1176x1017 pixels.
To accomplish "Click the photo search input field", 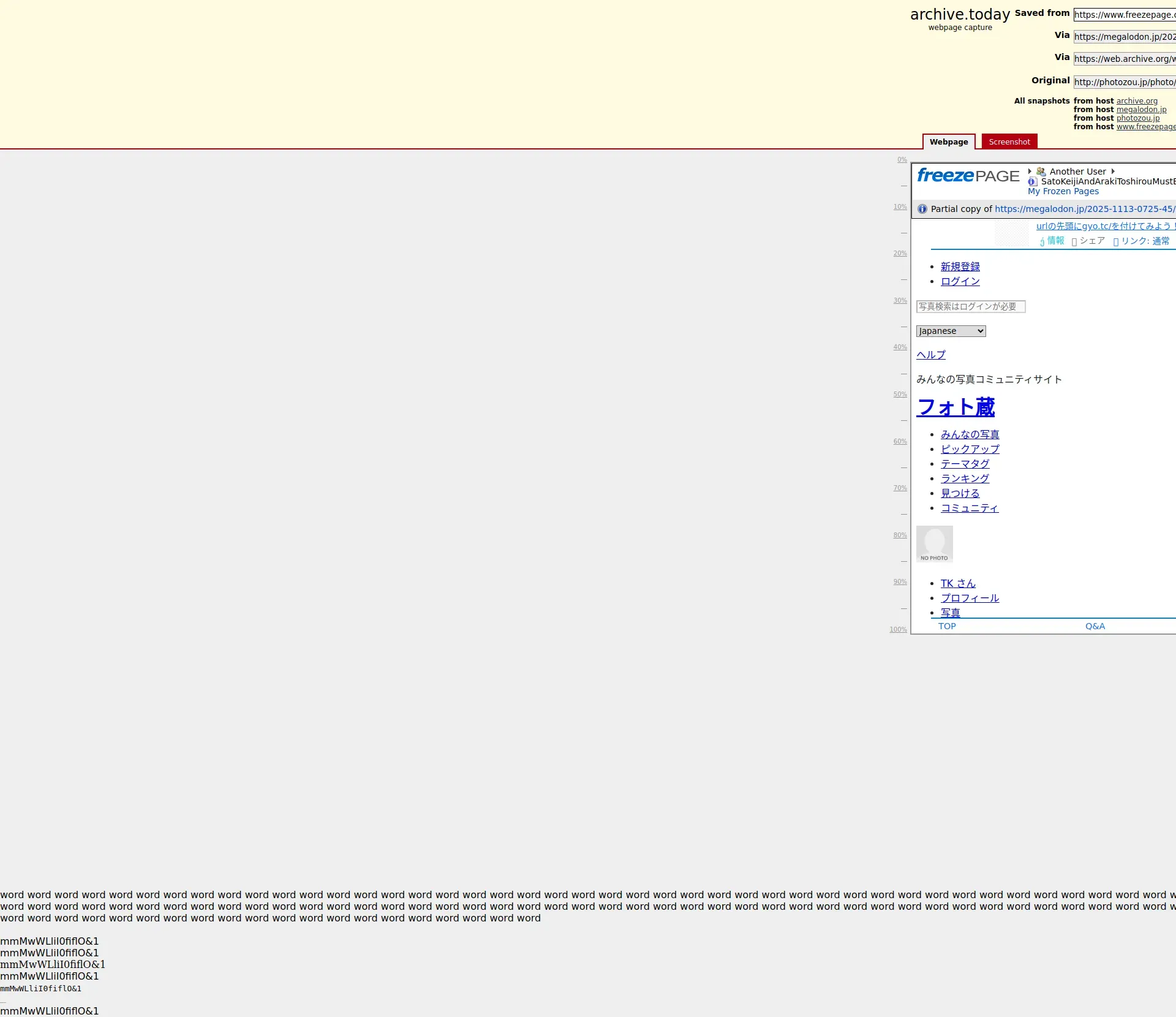I will (x=970, y=306).
